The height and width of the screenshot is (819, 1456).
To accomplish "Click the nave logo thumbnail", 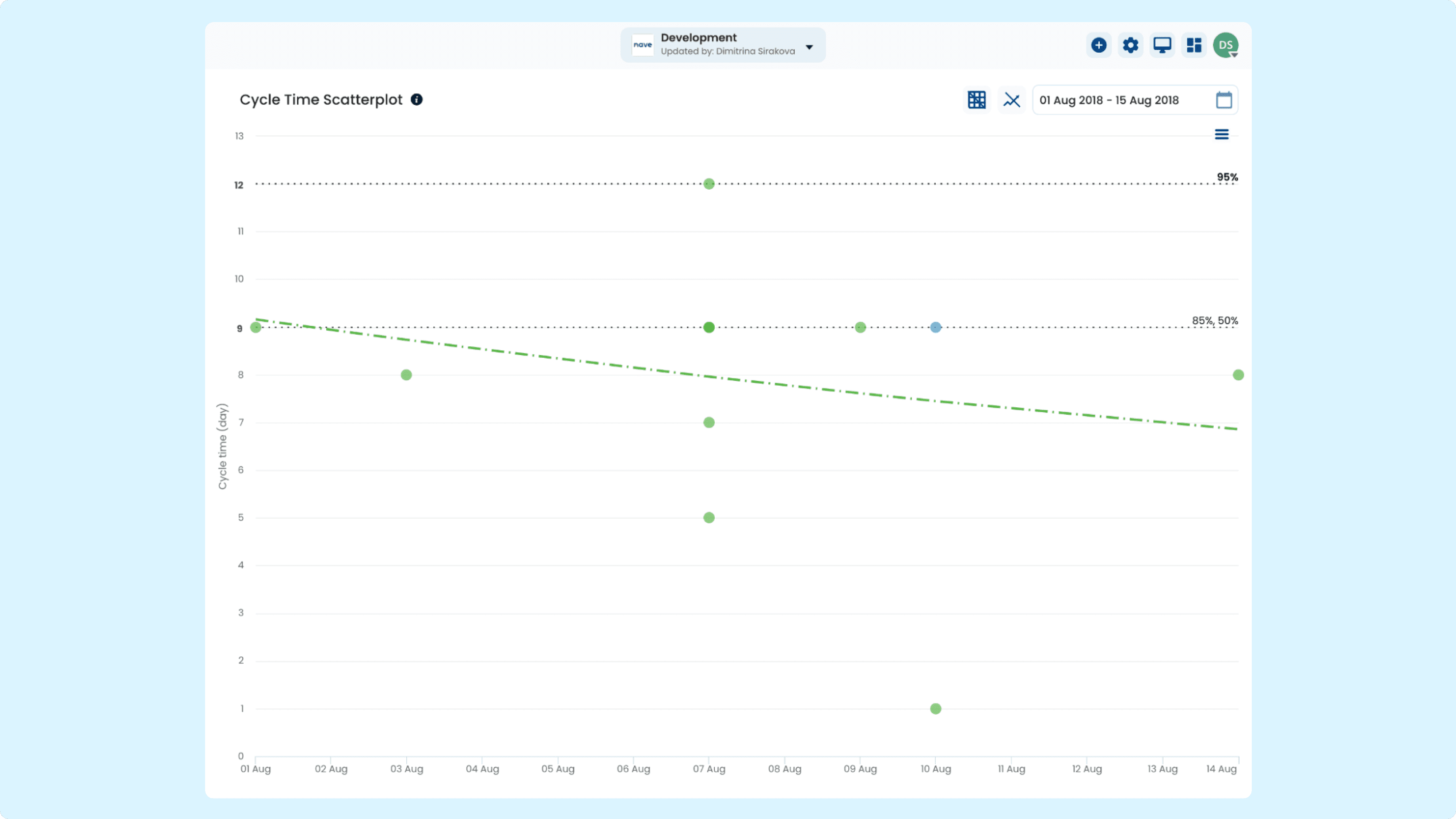I will point(643,45).
